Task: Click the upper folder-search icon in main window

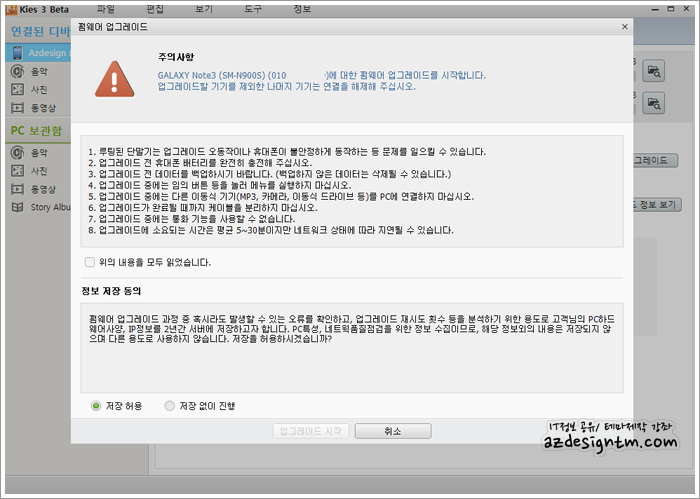Action: [654, 71]
